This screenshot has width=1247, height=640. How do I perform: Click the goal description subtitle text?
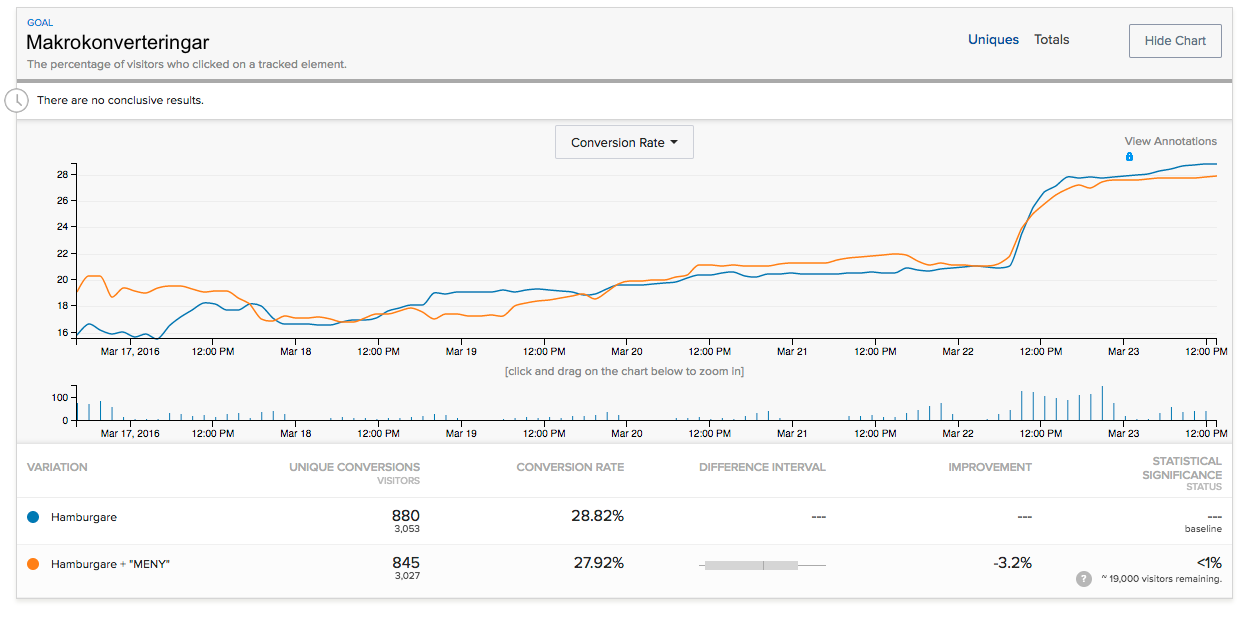click(x=187, y=64)
